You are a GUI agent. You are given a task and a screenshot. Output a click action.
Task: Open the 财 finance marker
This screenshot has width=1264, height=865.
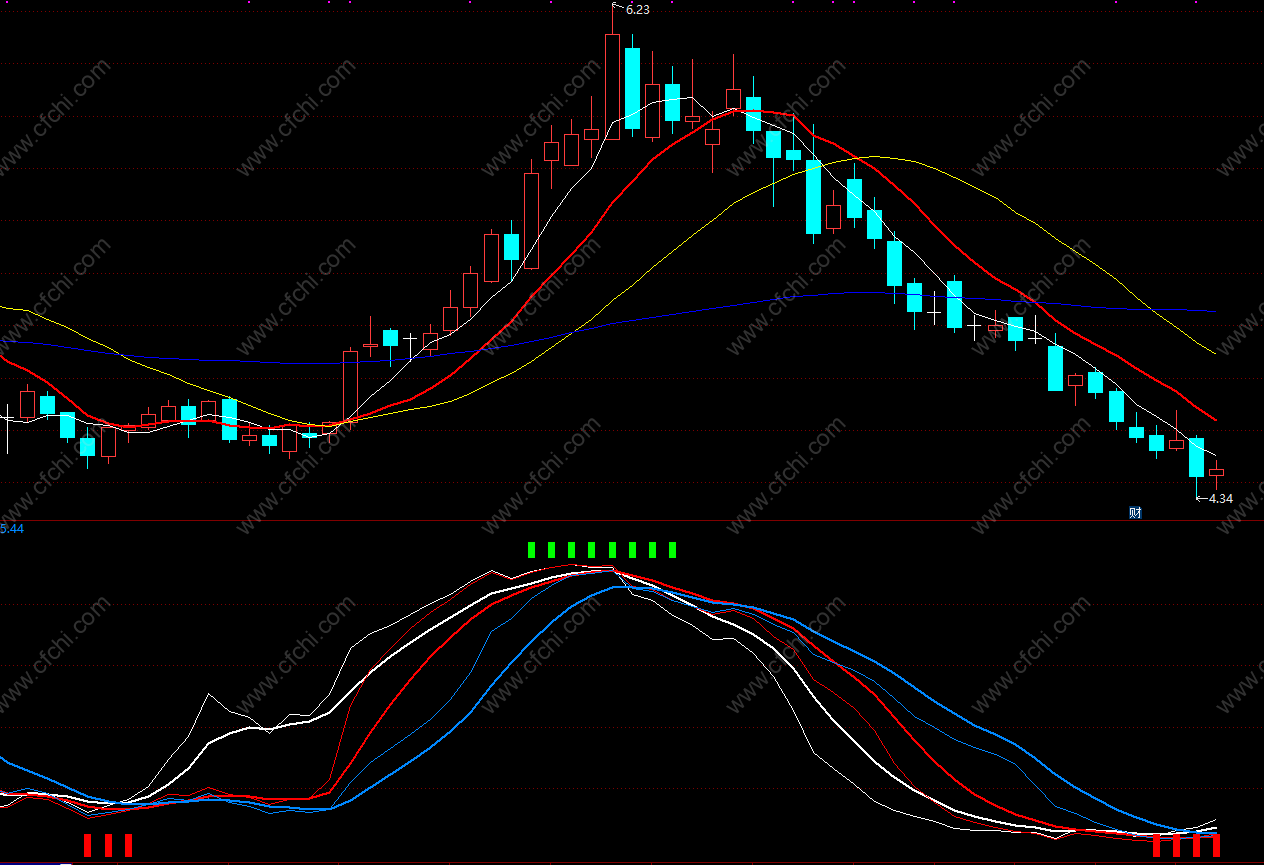click(x=1135, y=512)
